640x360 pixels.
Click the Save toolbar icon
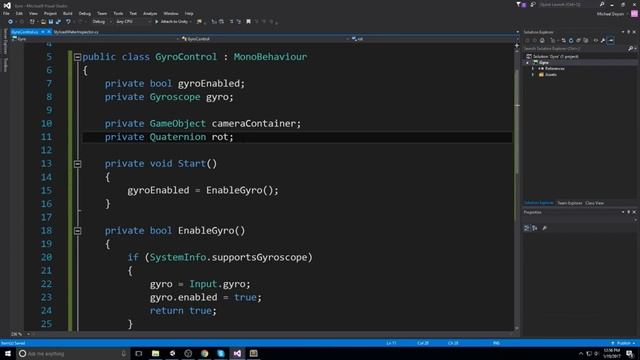coord(51,22)
